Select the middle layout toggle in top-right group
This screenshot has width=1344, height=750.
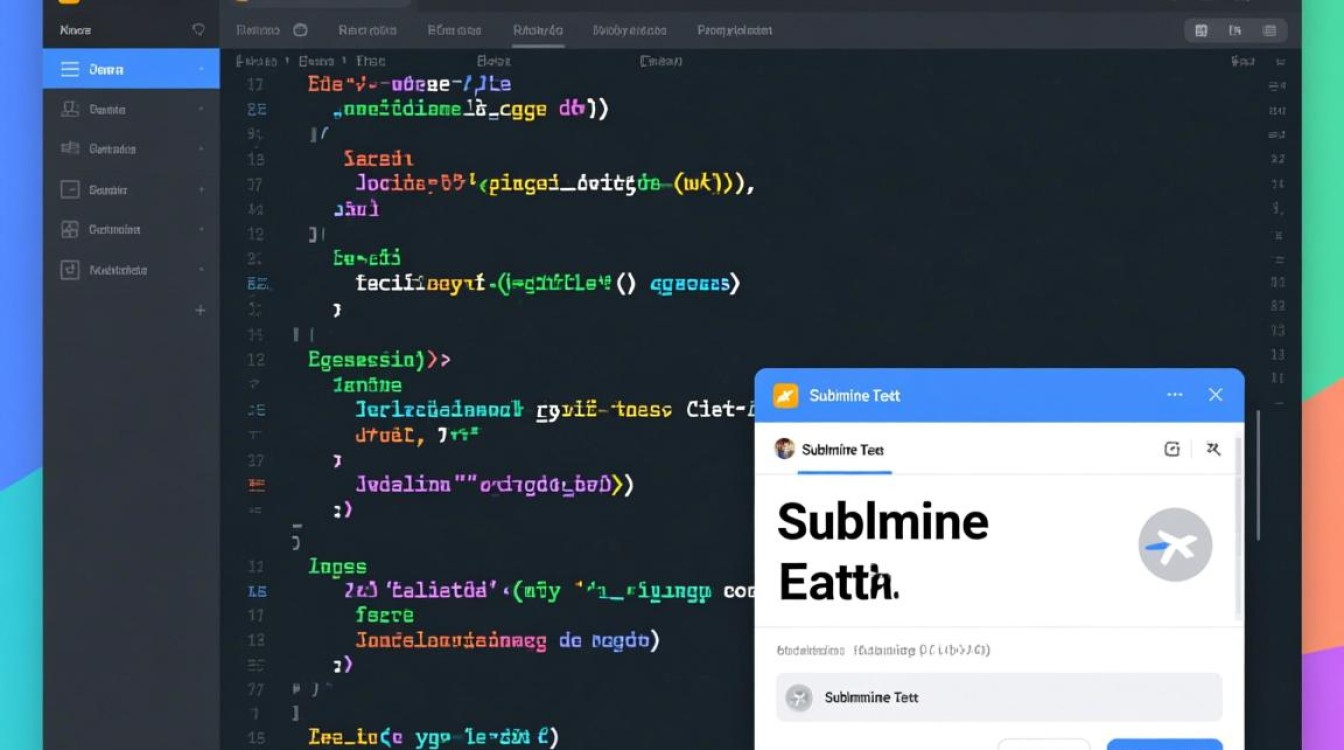tap(1236, 31)
